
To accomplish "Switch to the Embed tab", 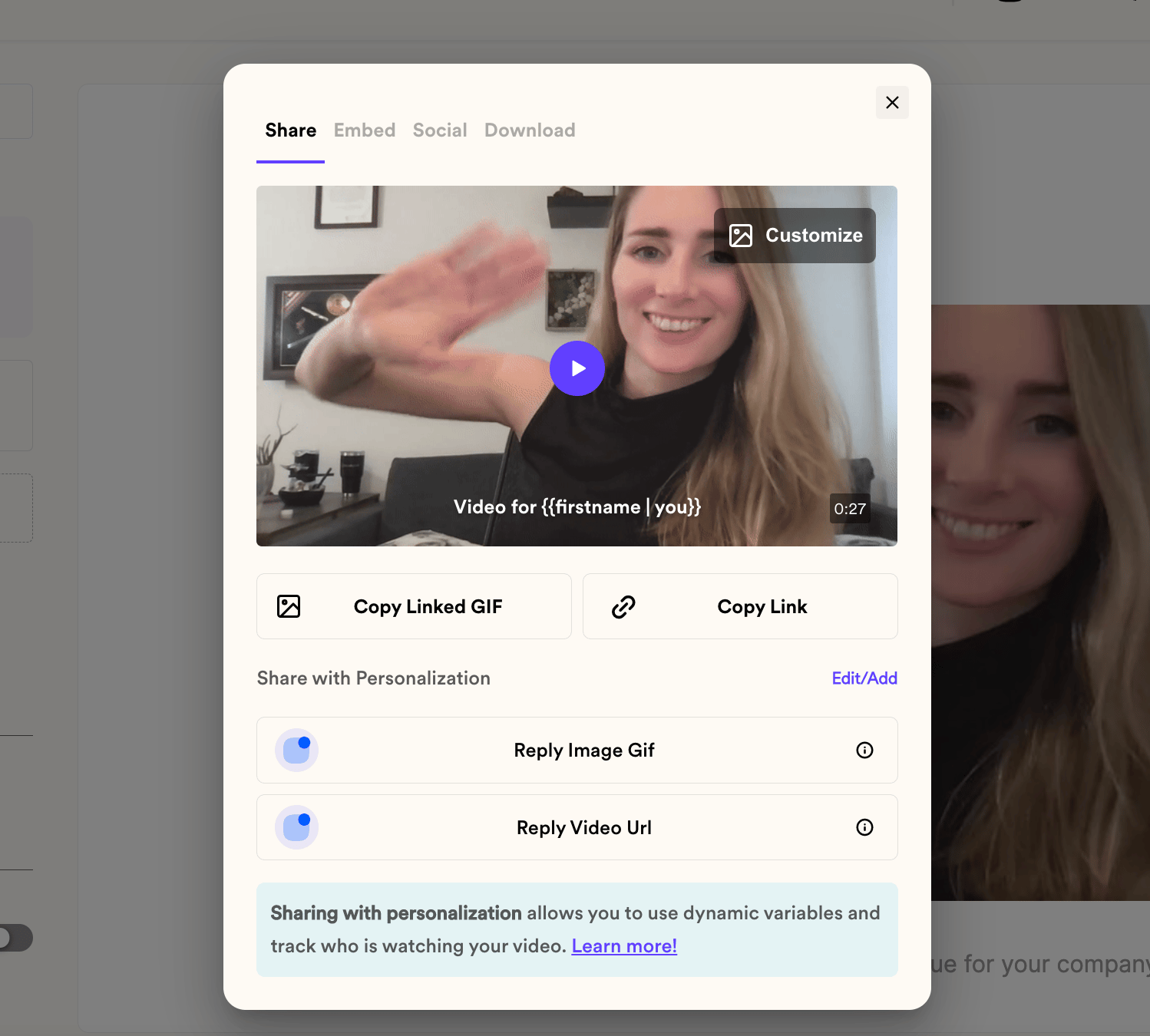I will pyautogui.click(x=365, y=130).
